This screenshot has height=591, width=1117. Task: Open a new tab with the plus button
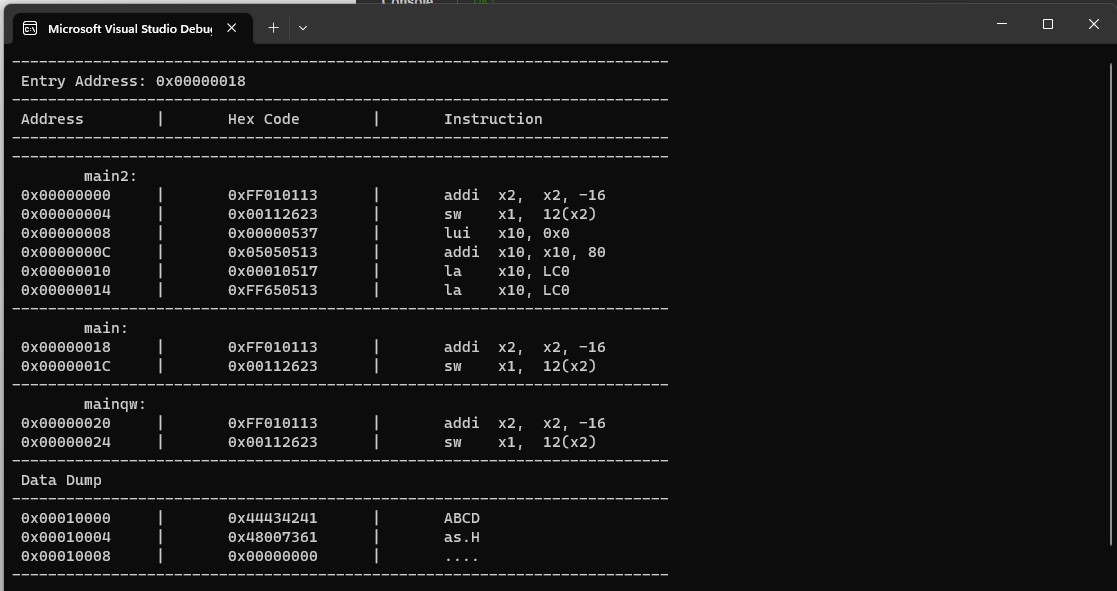point(273,28)
